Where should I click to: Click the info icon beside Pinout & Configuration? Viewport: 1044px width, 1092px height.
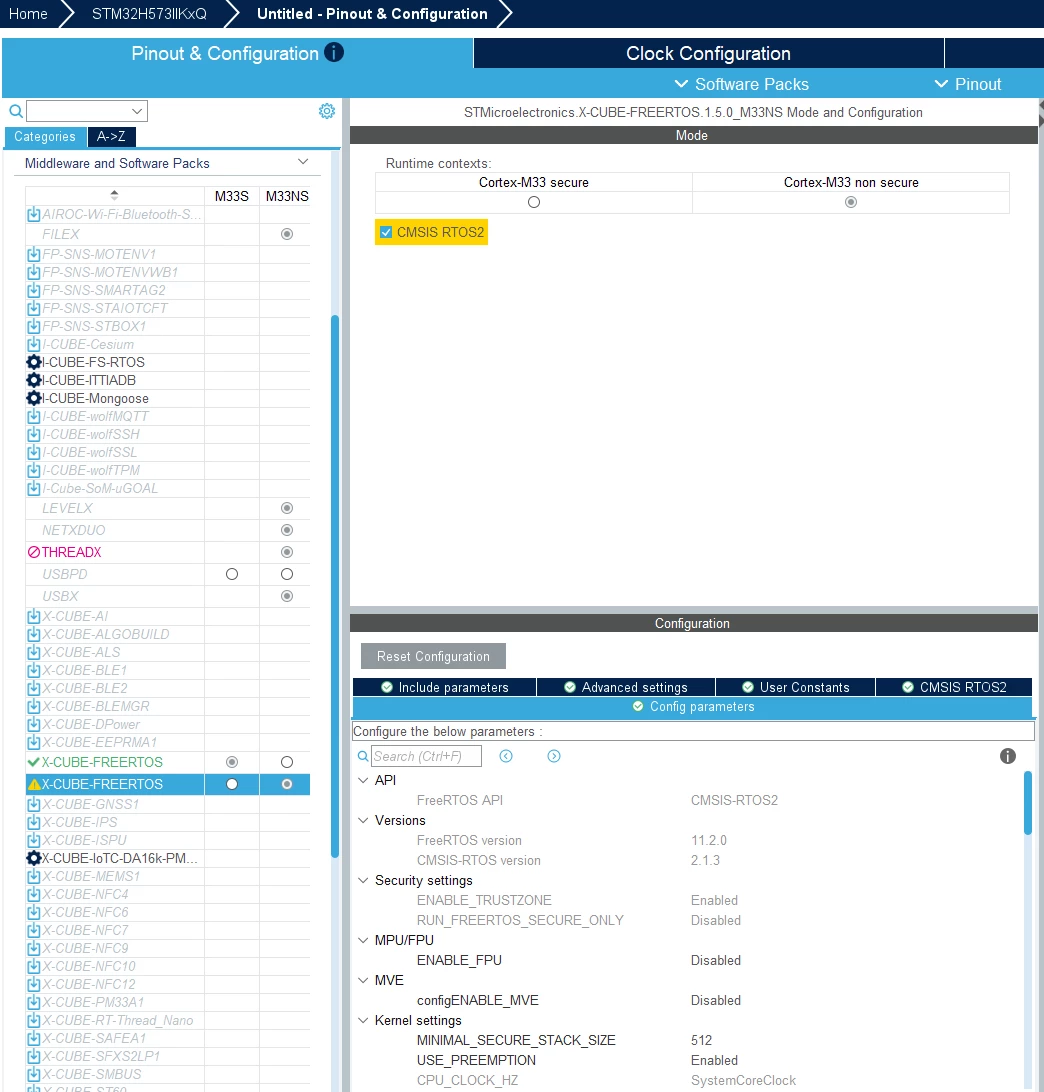pos(334,53)
